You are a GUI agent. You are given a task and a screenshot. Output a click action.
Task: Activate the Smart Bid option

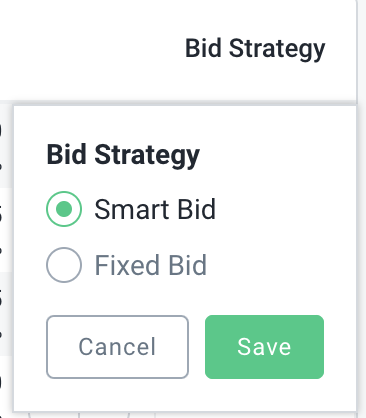[x=64, y=209]
